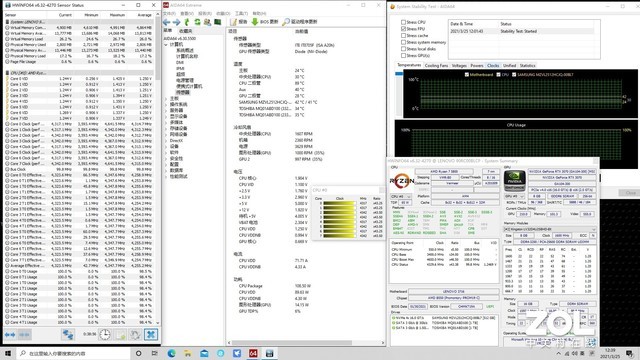
Task: Open CPU #0 selector dropdown in System Summary
Action: (401, 196)
